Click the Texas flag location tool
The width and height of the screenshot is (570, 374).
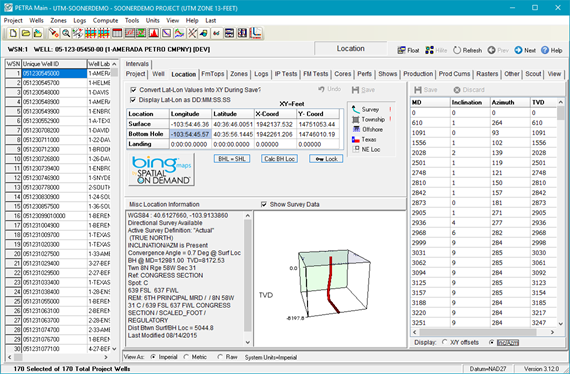[364, 140]
